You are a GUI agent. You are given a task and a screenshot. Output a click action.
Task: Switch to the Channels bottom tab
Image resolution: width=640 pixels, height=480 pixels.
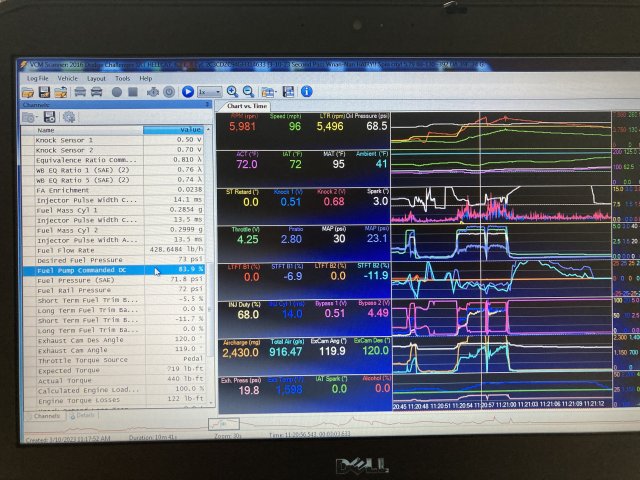(x=46, y=416)
